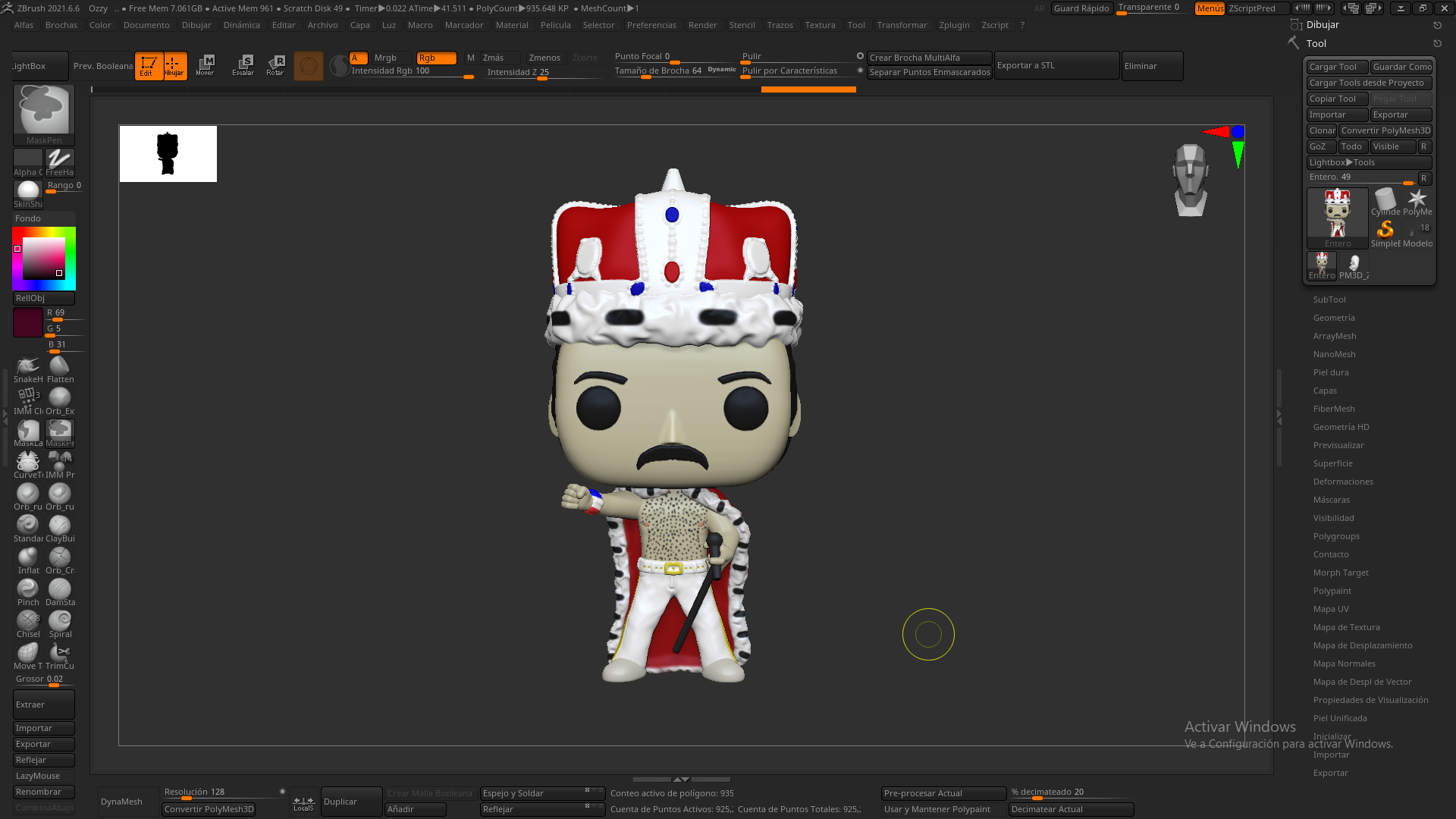
Task: Open the Máscaras section
Action: 1332,499
